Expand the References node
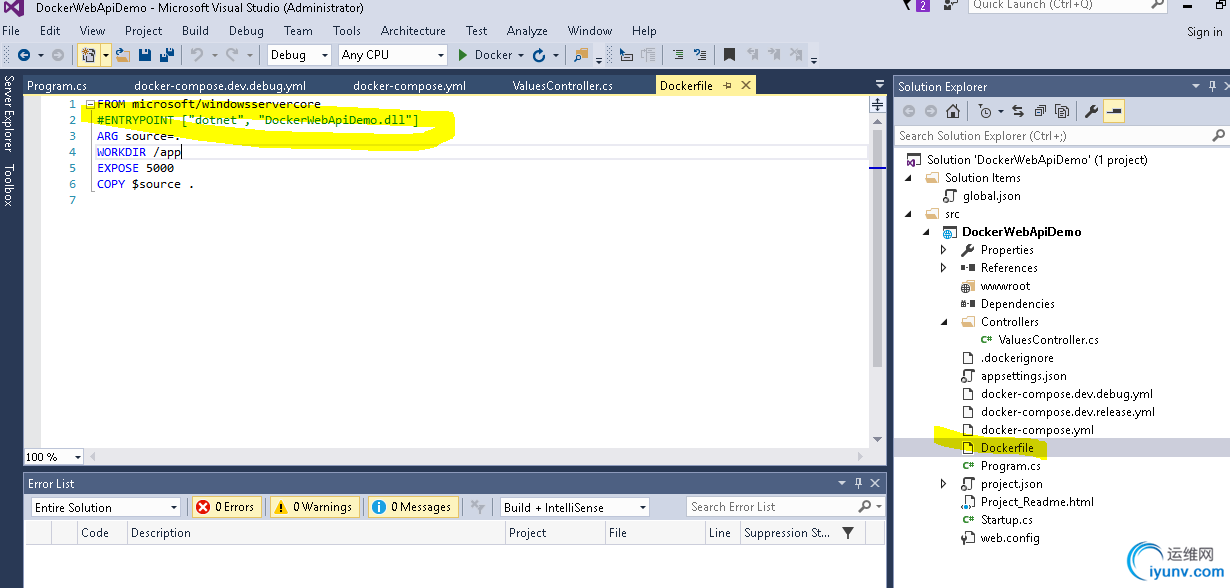Image resolution: width=1230 pixels, height=588 pixels. coord(943,268)
